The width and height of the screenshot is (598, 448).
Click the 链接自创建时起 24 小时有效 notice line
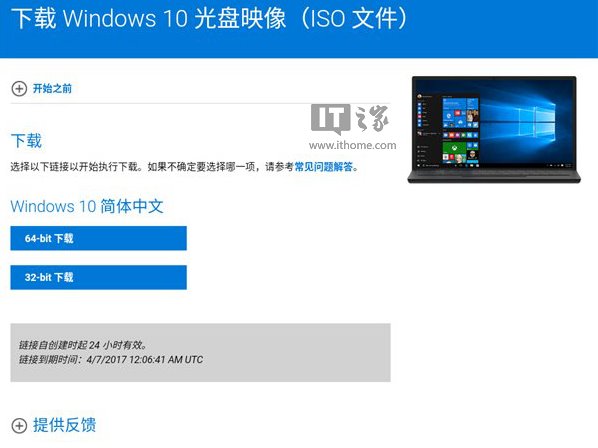coord(83,345)
